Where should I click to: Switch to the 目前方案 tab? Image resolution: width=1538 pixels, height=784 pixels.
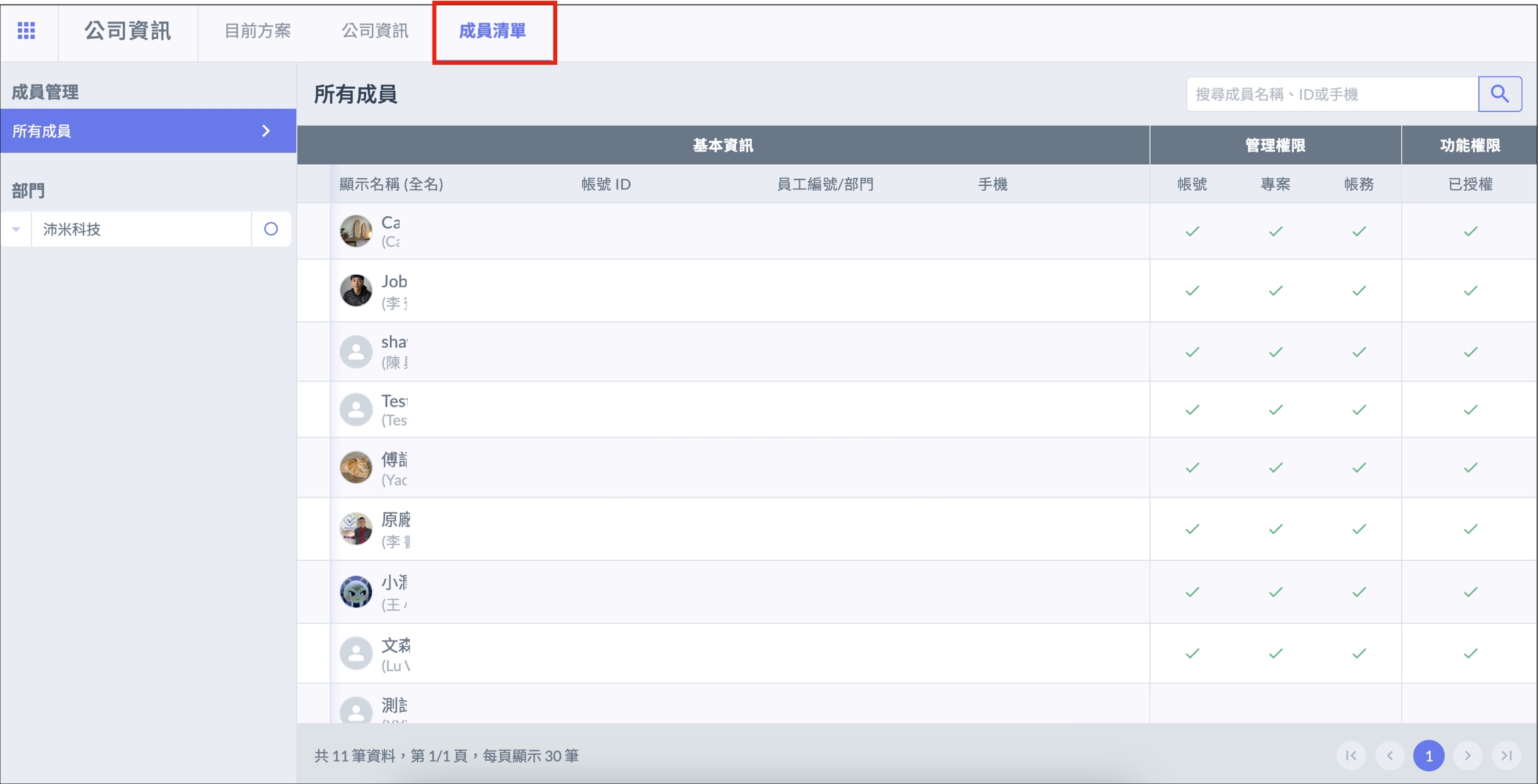click(x=257, y=31)
